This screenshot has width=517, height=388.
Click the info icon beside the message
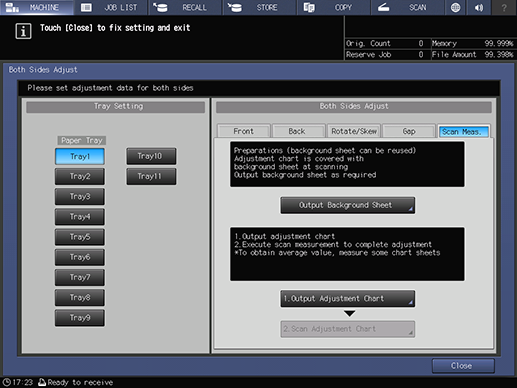point(23,31)
